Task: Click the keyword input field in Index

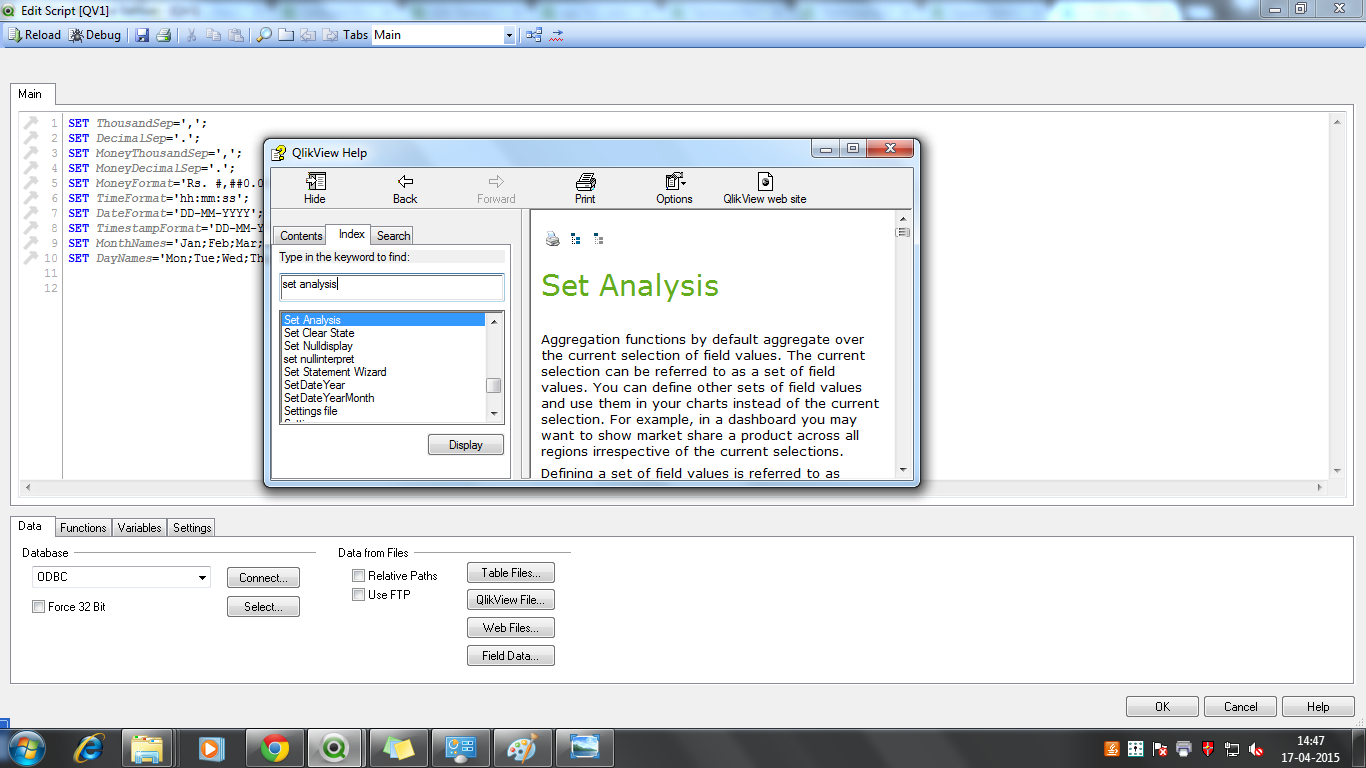Action: [x=392, y=285]
